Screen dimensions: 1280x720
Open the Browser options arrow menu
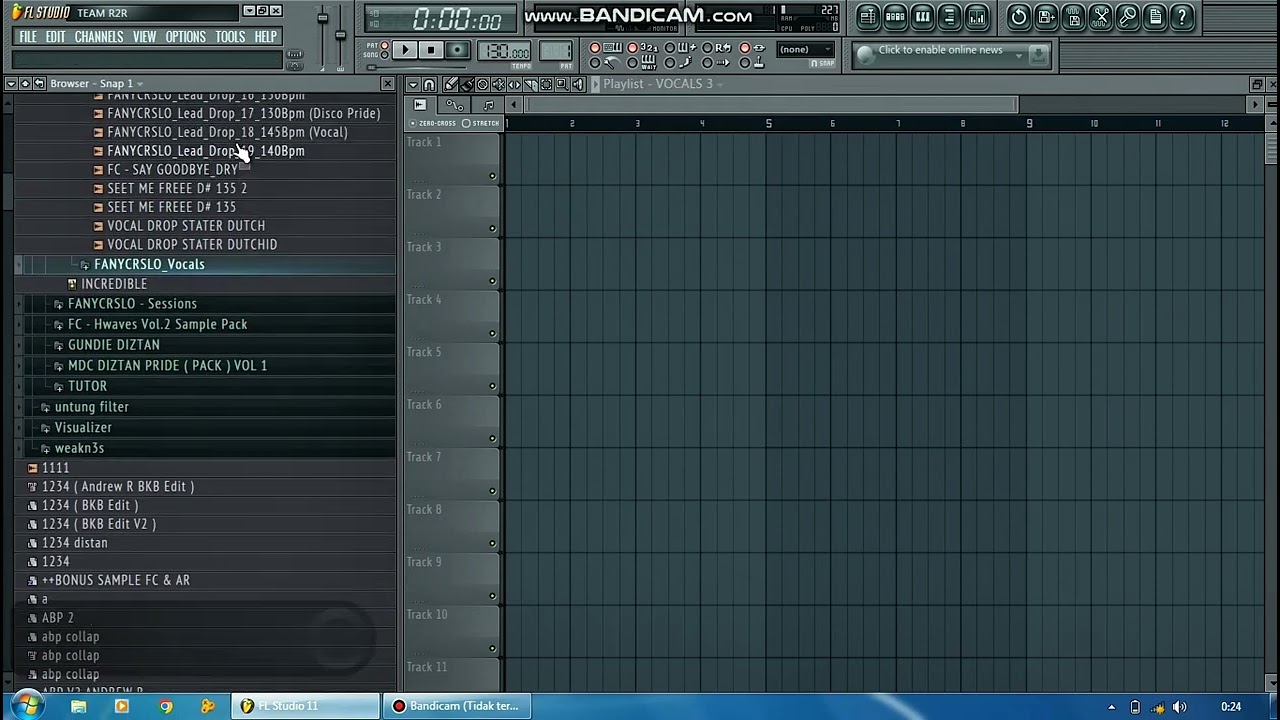10,84
